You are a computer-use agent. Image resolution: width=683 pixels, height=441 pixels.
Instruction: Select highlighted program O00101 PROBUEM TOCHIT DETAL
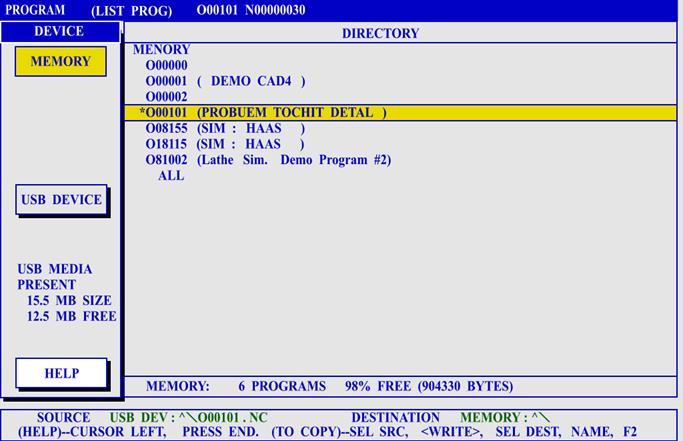400,112
